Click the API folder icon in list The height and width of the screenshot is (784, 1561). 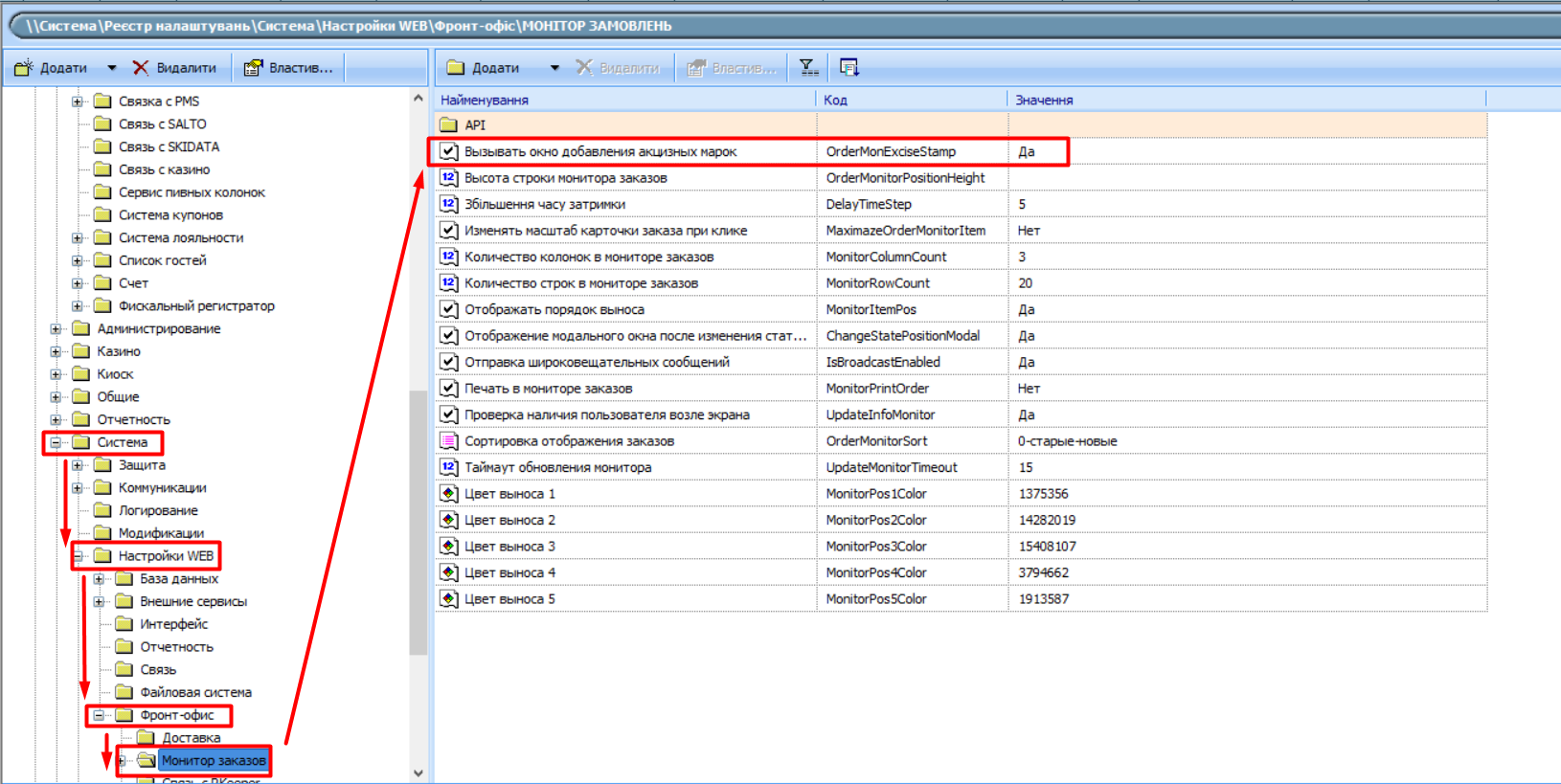click(448, 125)
